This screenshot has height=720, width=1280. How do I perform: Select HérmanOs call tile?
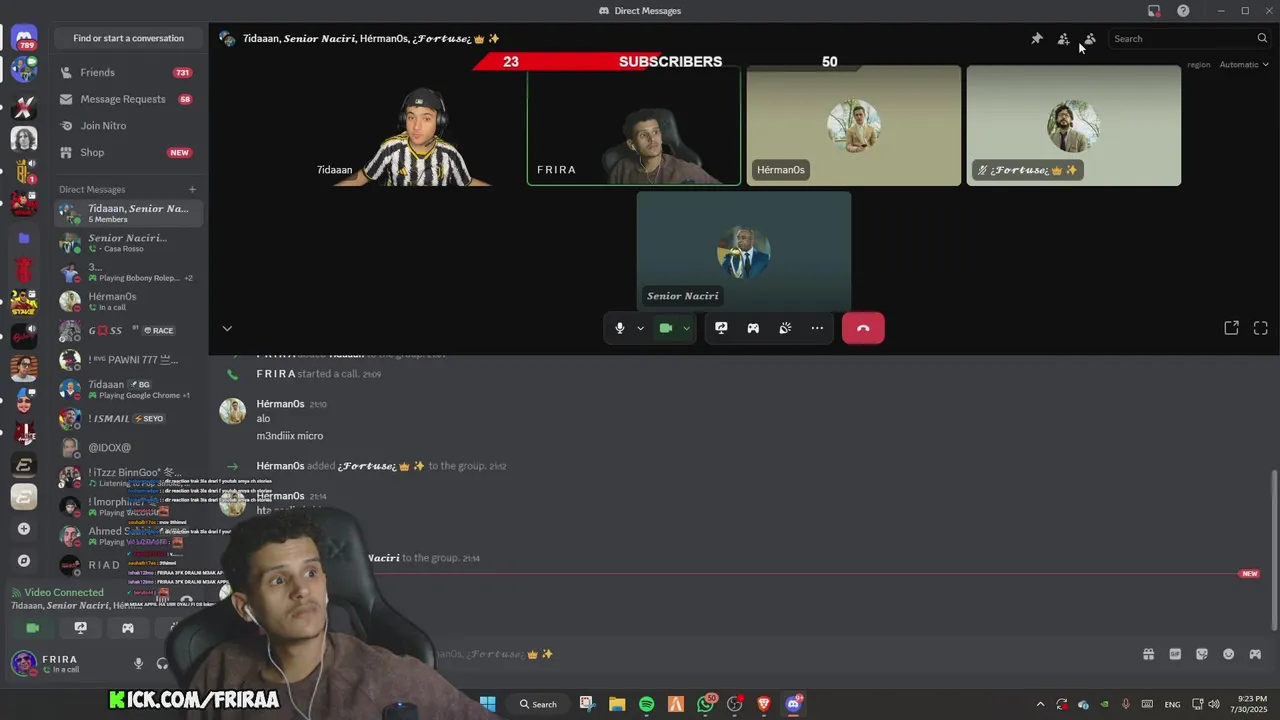click(x=854, y=126)
